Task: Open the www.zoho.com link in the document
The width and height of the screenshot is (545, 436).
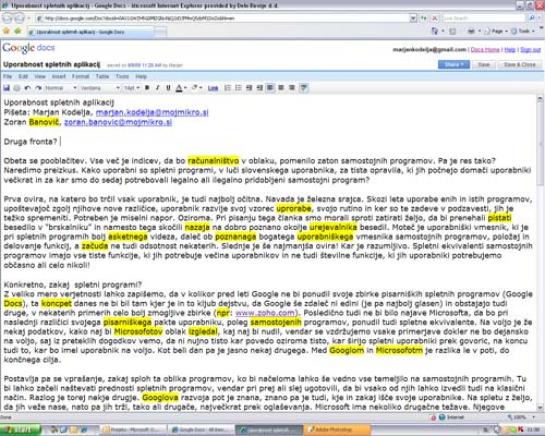Action: (x=265, y=313)
